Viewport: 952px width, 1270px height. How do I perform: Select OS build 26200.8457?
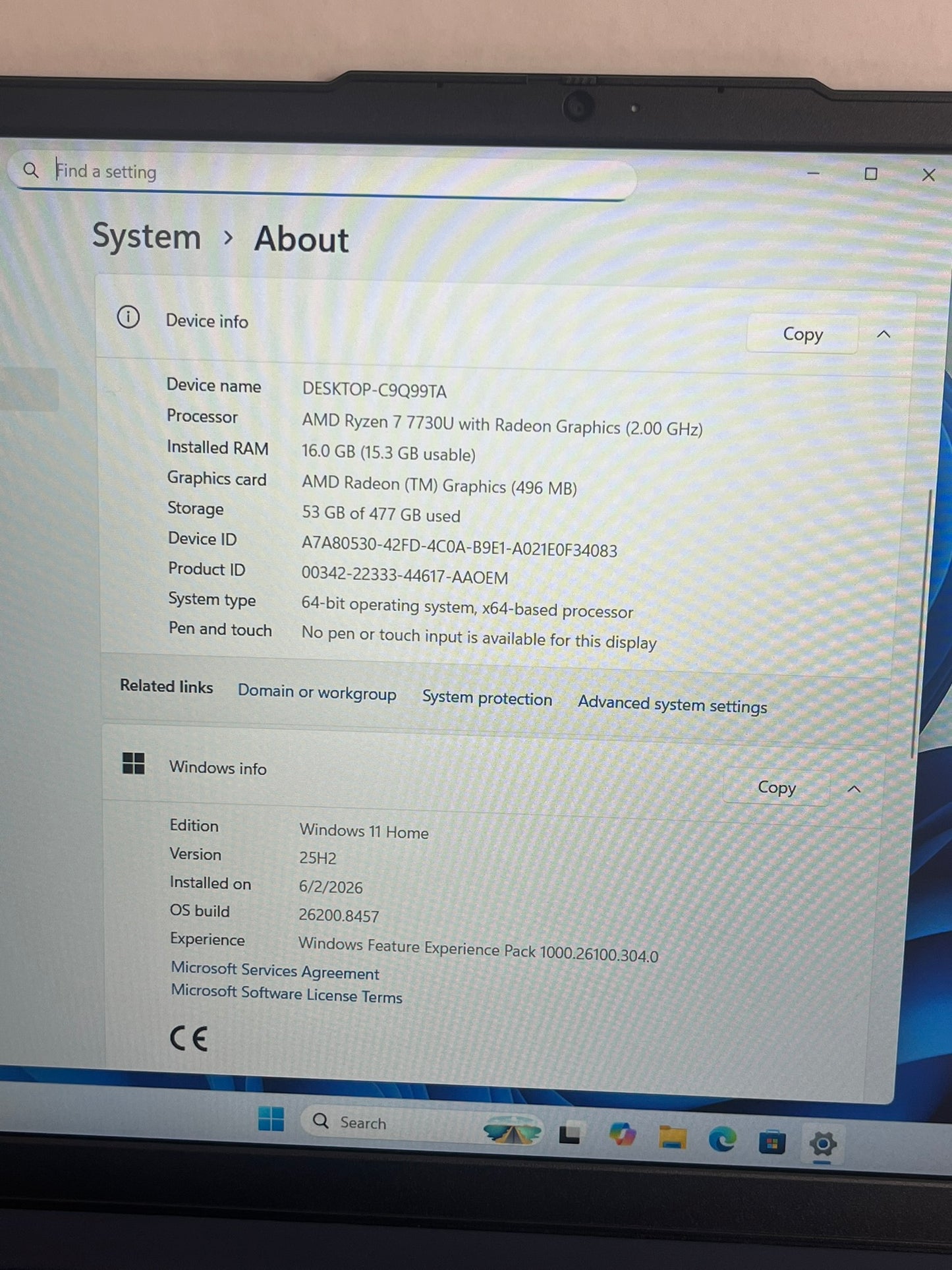(x=339, y=915)
